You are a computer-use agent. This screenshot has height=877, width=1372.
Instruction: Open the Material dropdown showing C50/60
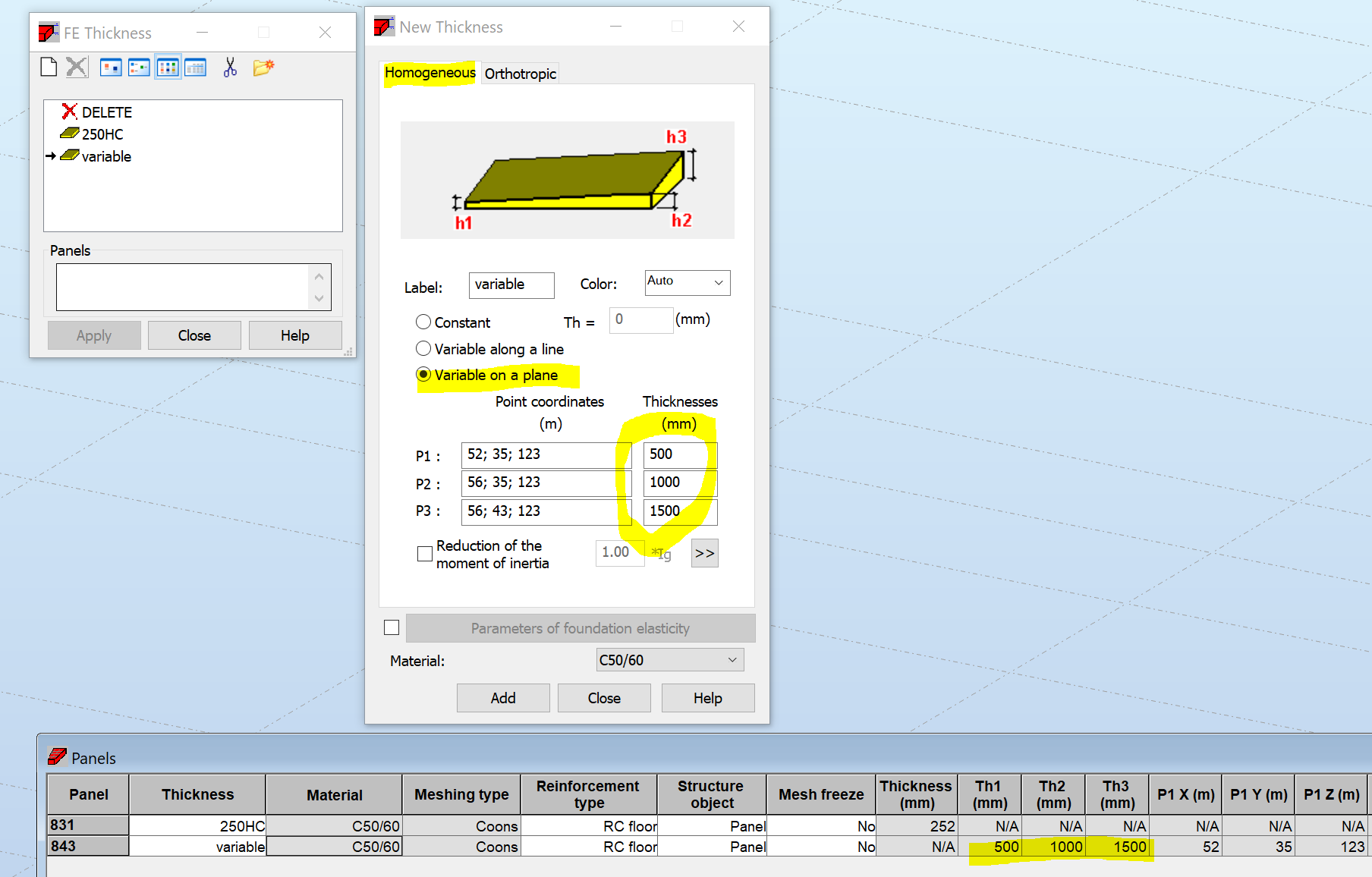click(x=669, y=660)
